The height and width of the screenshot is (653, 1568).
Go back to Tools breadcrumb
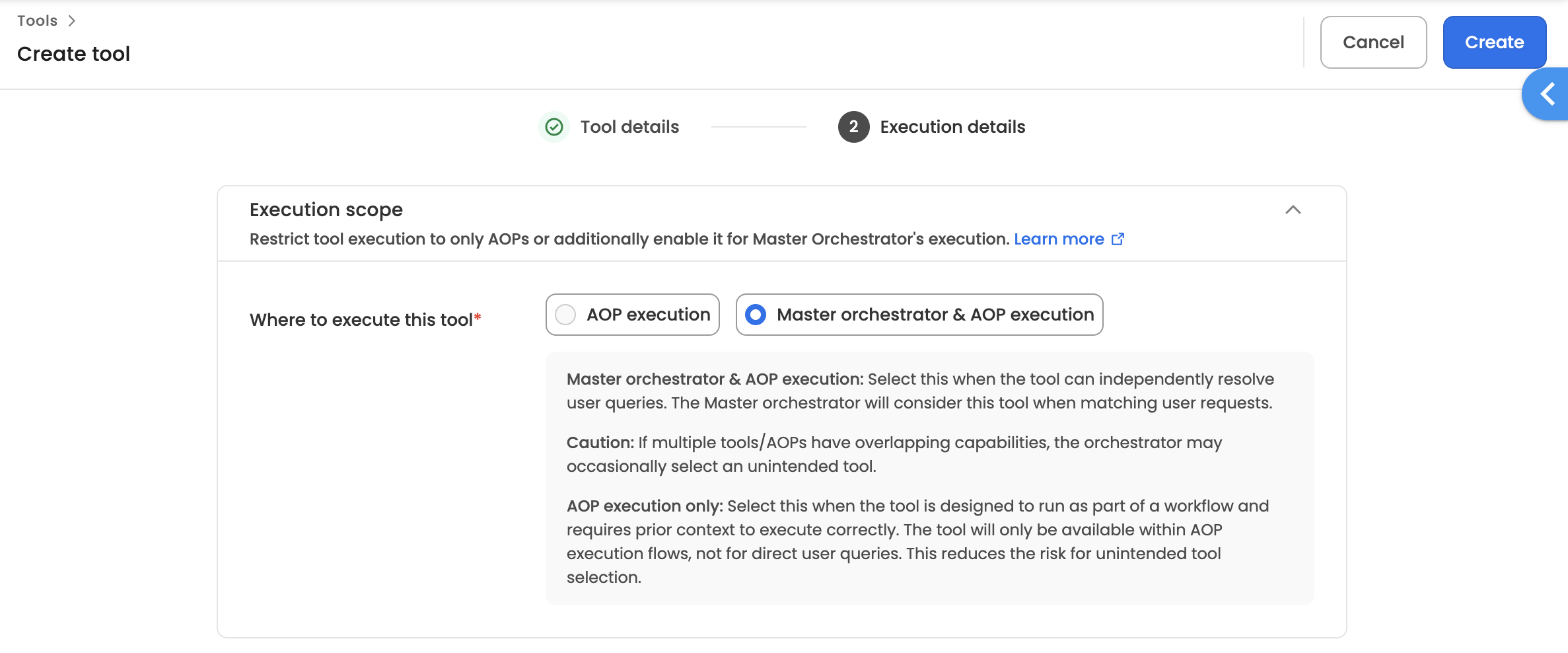click(38, 20)
